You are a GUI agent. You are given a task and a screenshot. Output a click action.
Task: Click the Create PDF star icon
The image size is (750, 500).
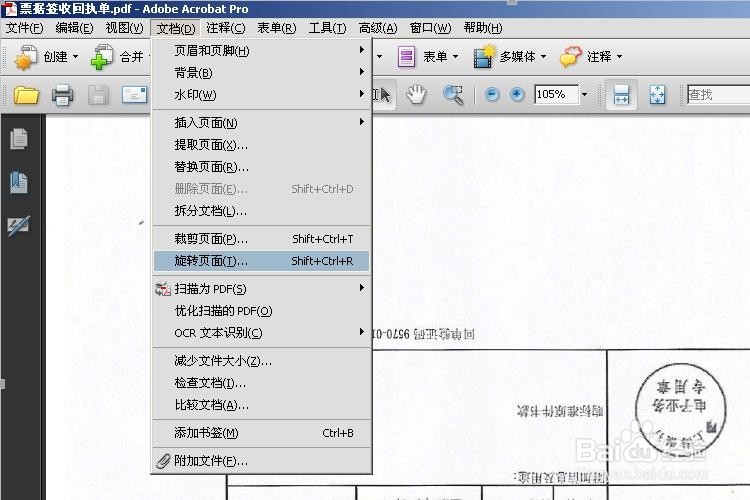(26, 57)
